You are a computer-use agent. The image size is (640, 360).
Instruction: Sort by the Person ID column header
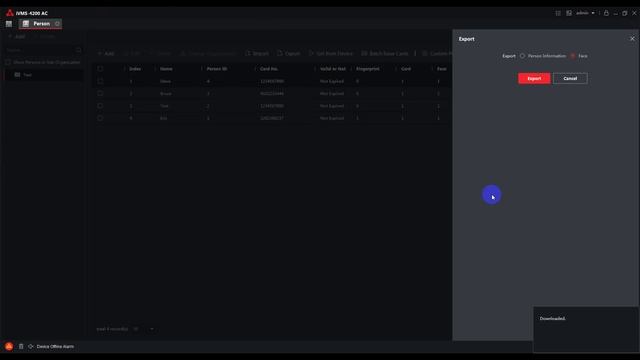point(217,69)
